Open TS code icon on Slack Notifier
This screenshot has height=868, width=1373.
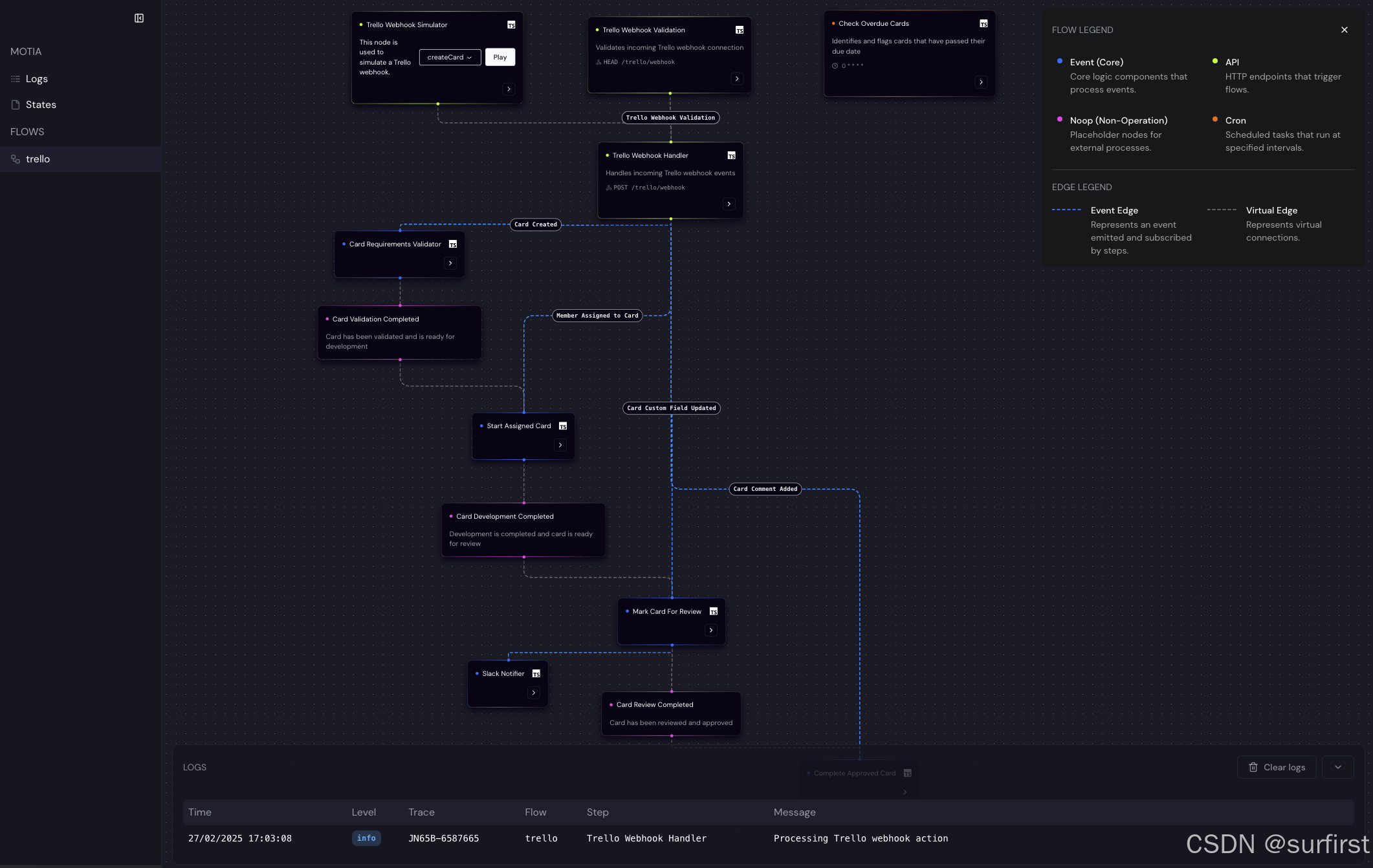click(x=536, y=674)
